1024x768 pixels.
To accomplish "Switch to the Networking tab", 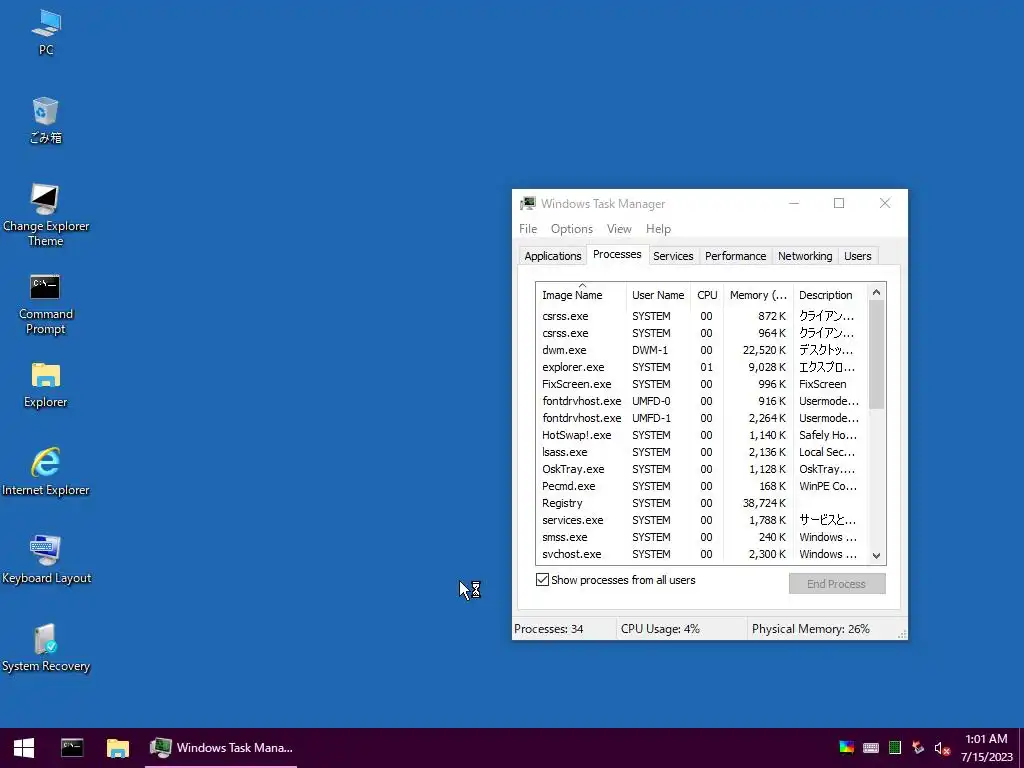I will tap(805, 256).
